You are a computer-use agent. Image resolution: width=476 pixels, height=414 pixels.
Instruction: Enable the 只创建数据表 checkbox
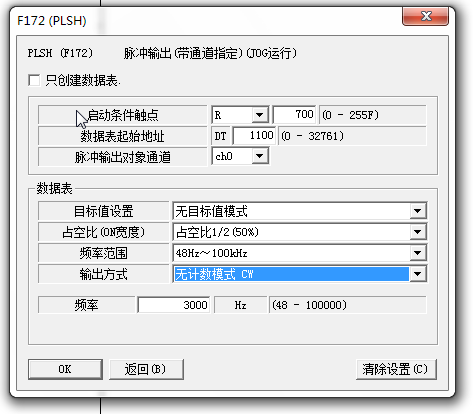pyautogui.click(x=34, y=80)
